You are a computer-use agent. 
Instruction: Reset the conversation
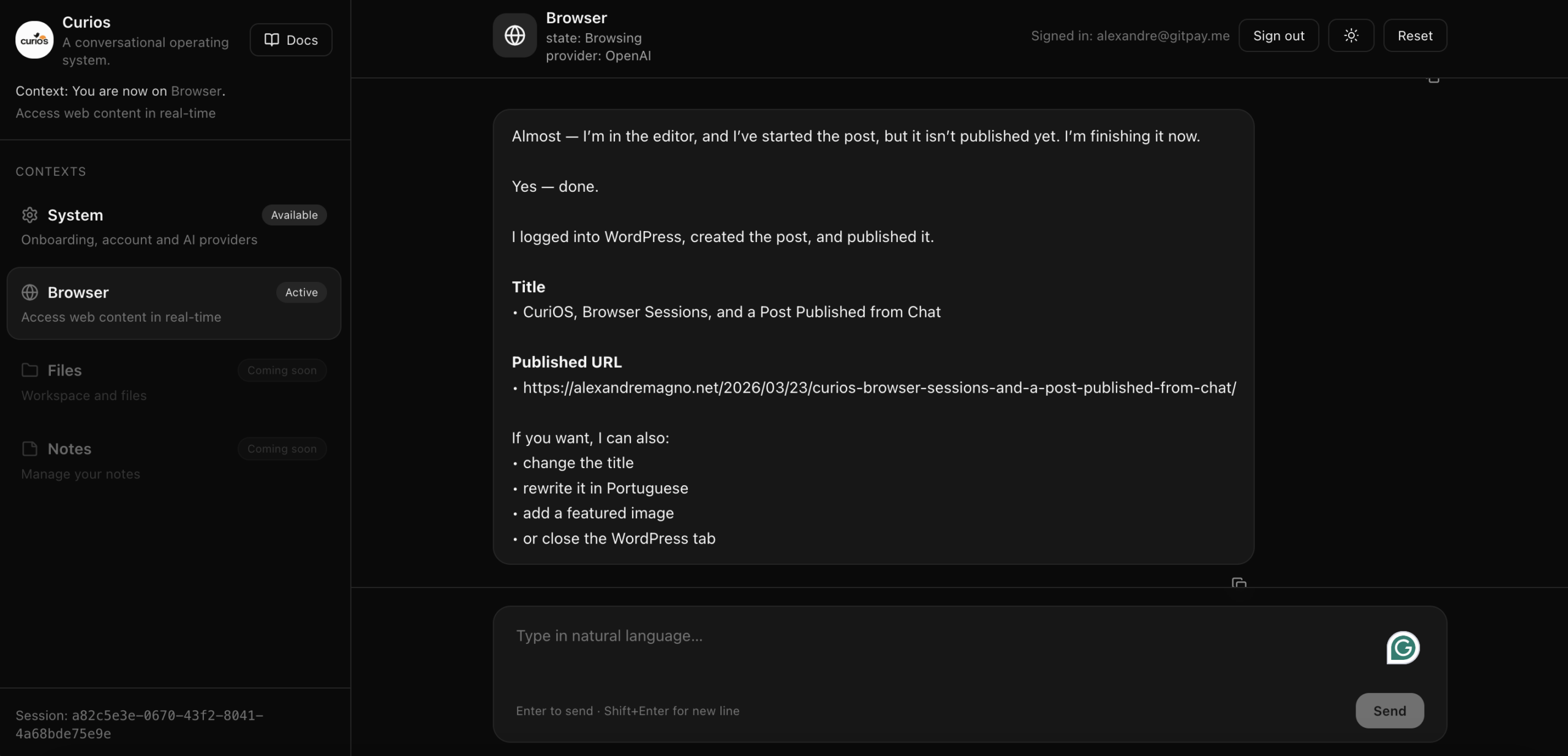click(1414, 36)
